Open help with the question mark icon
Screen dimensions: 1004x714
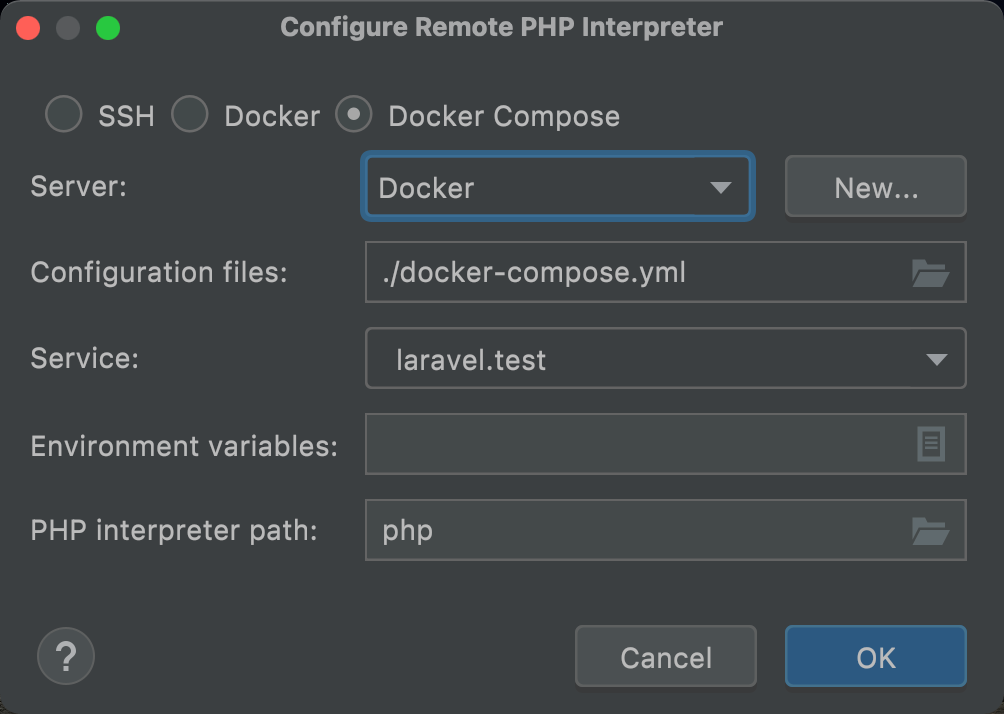[x=66, y=657]
